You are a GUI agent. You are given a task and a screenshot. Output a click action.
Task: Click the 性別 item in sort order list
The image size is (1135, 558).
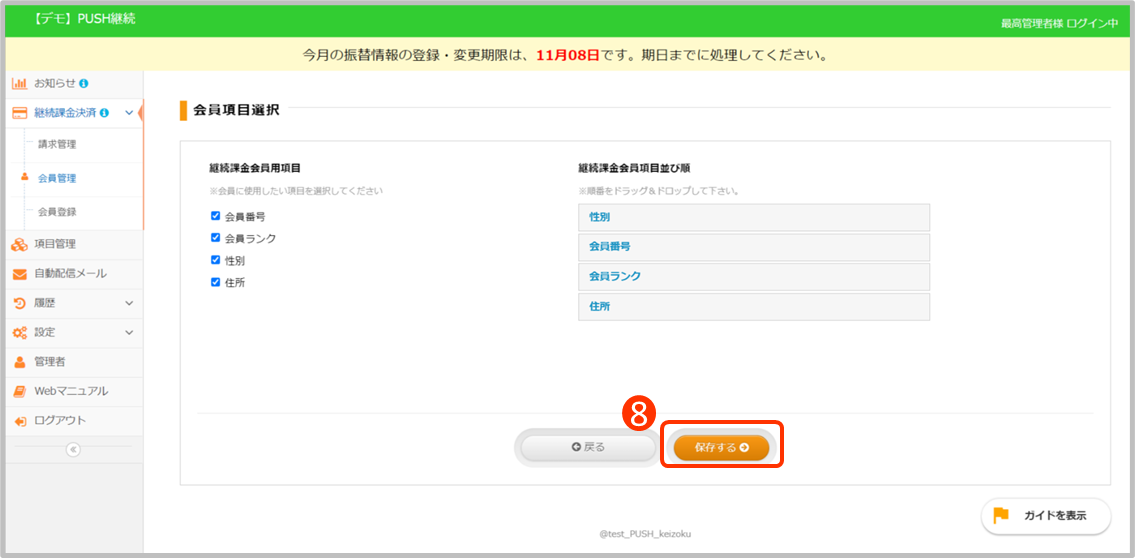(x=753, y=217)
